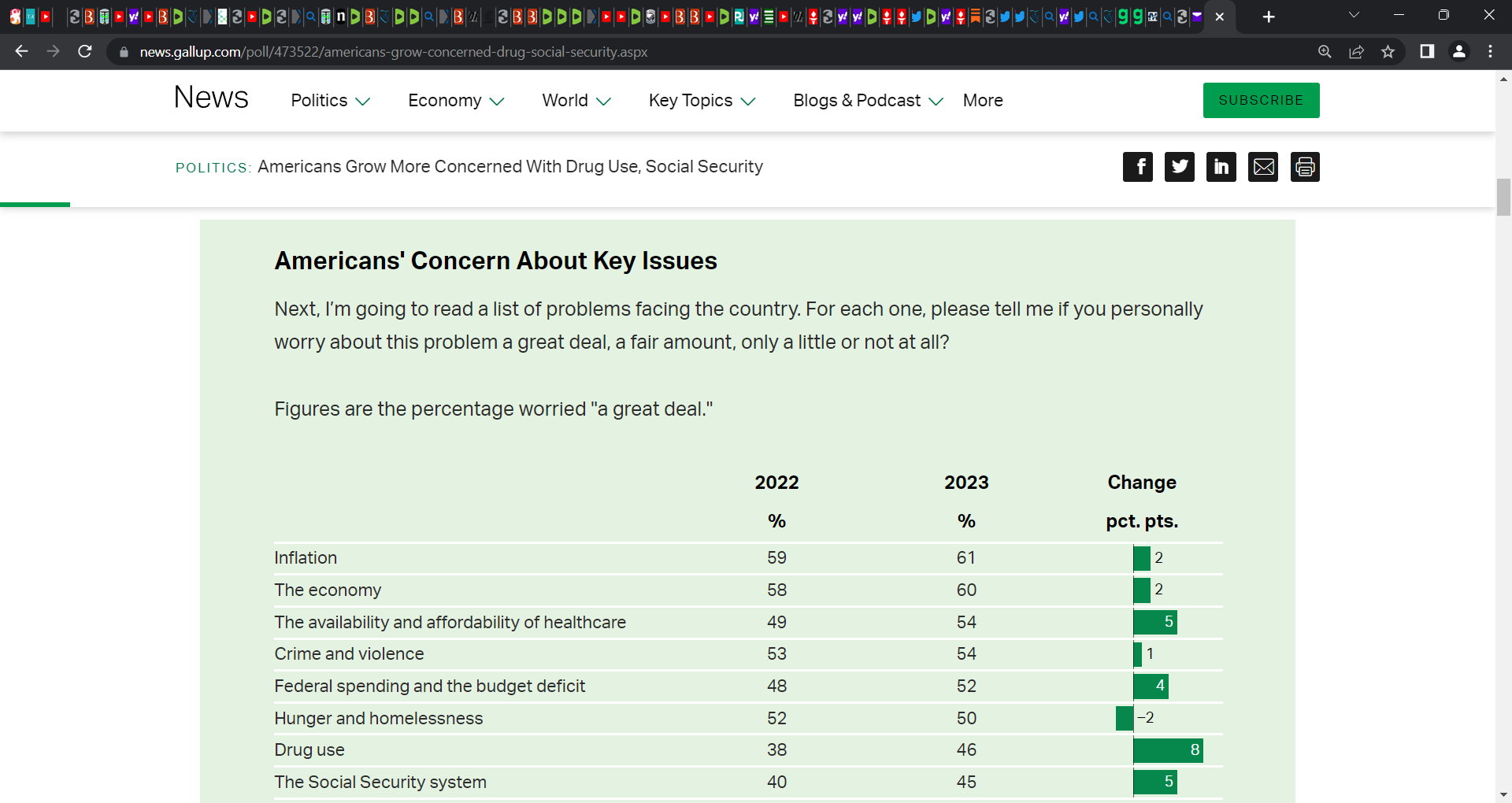The image size is (1512, 803).
Task: Click Federal spending and budget deficit row
Action: pos(430,686)
